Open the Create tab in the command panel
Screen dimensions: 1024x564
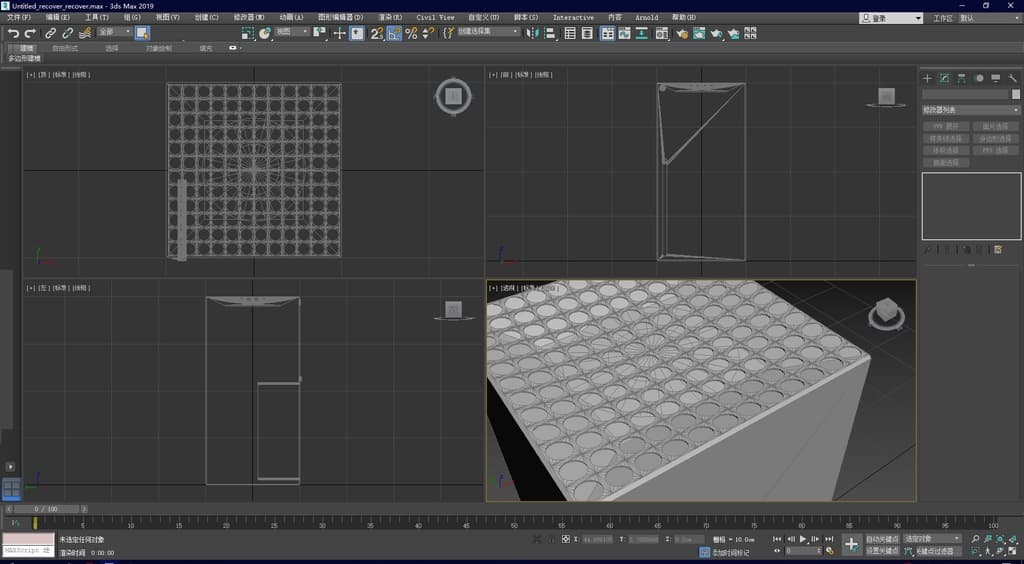click(x=927, y=78)
